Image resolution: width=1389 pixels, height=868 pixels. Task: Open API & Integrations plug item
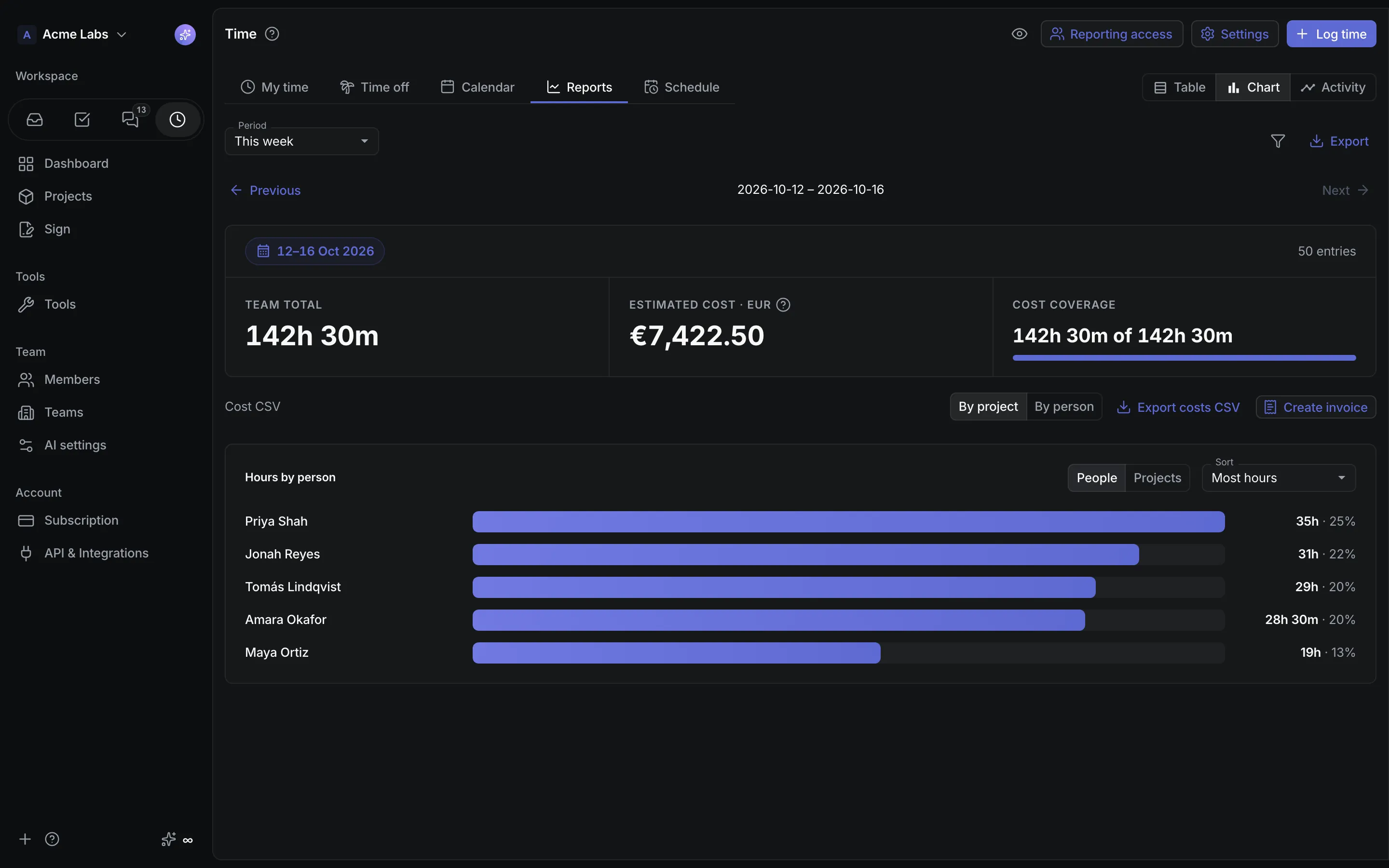point(106,553)
